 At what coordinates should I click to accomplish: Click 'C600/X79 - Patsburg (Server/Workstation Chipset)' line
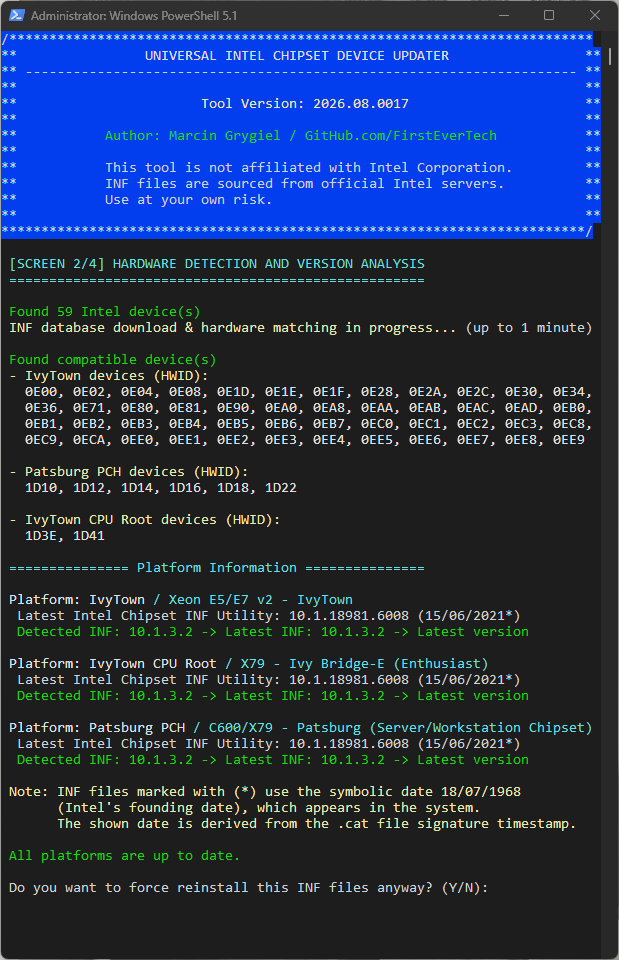tap(400, 727)
